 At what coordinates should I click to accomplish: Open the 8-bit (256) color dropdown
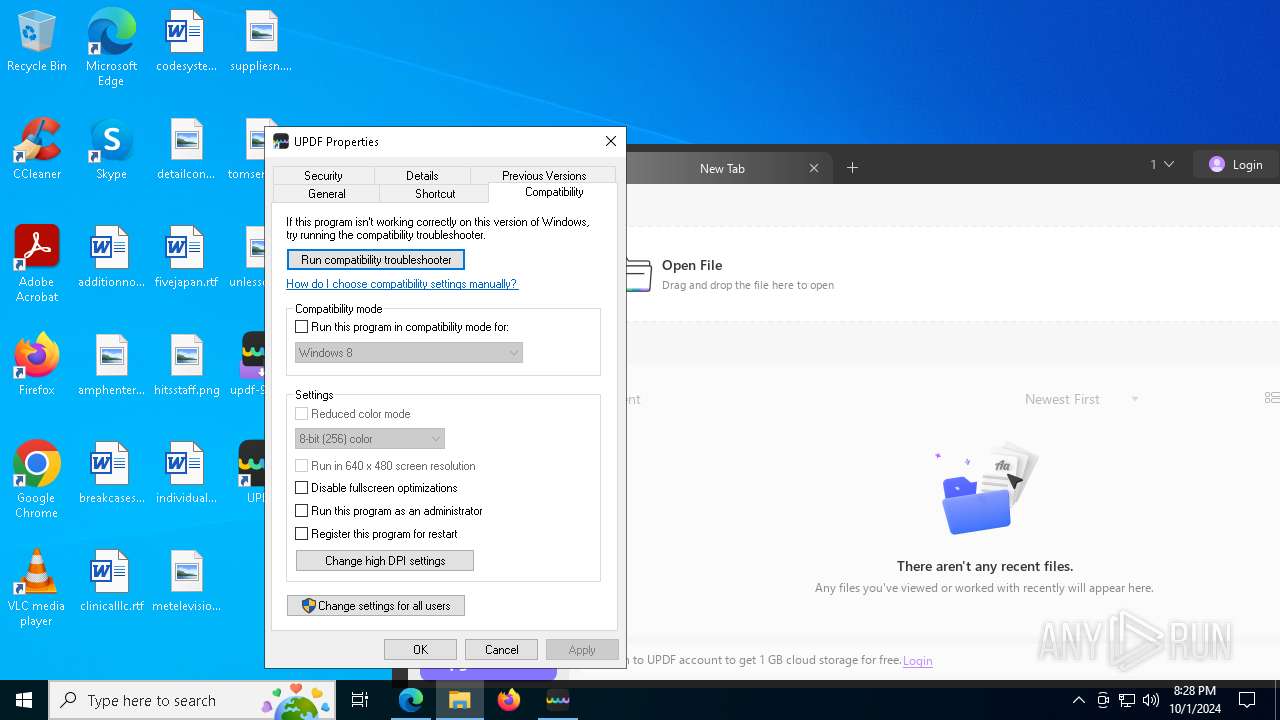370,439
